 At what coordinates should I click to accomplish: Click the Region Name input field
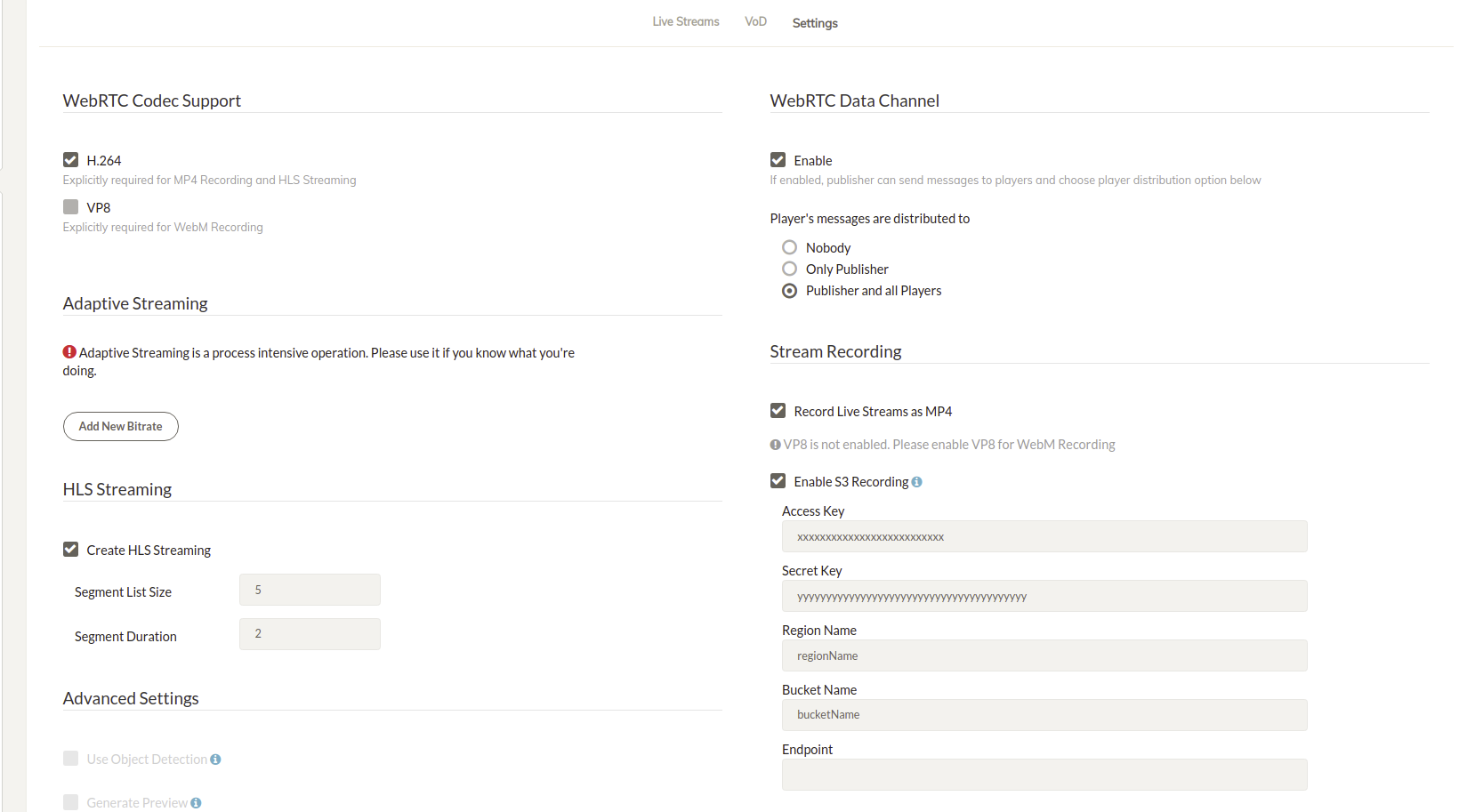point(1044,655)
